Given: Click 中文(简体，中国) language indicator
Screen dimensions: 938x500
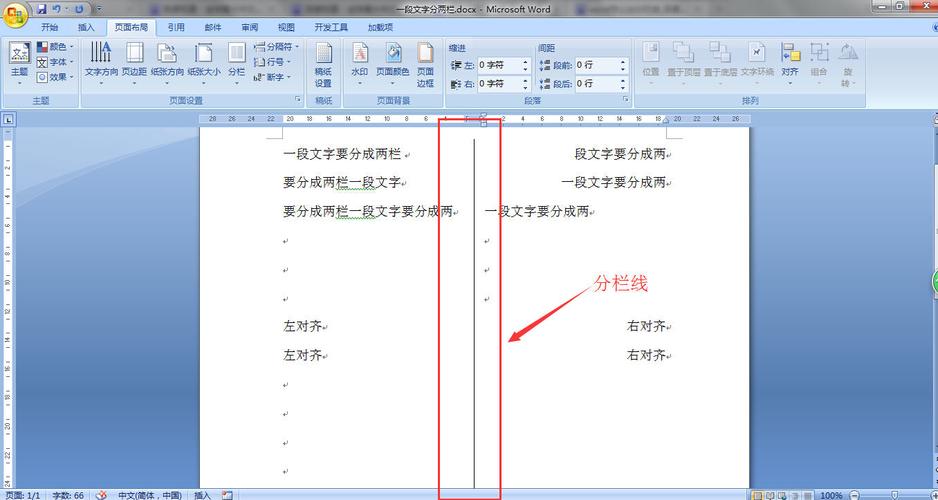Looking at the screenshot, I should [x=150, y=495].
